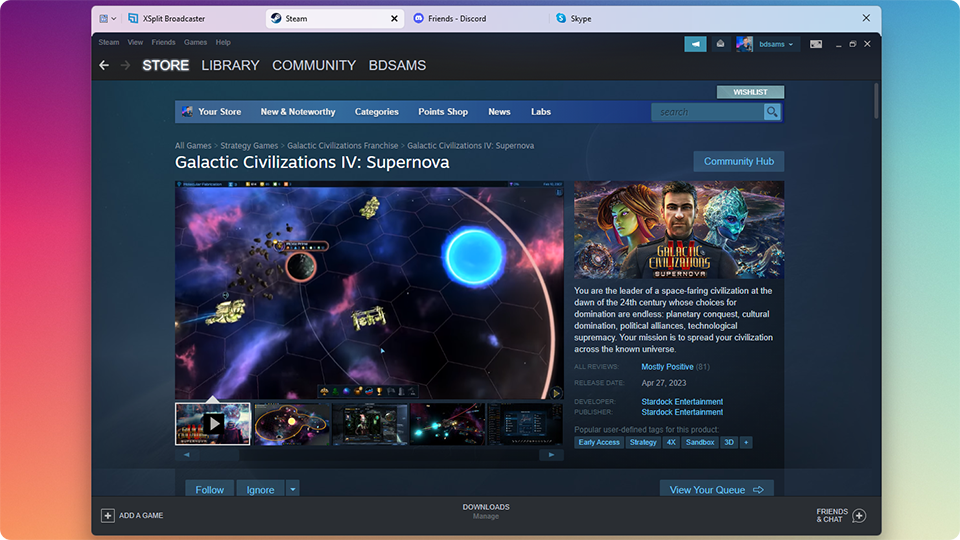Open the BDSAMS profile section
The image size is (960, 540).
[397, 65]
